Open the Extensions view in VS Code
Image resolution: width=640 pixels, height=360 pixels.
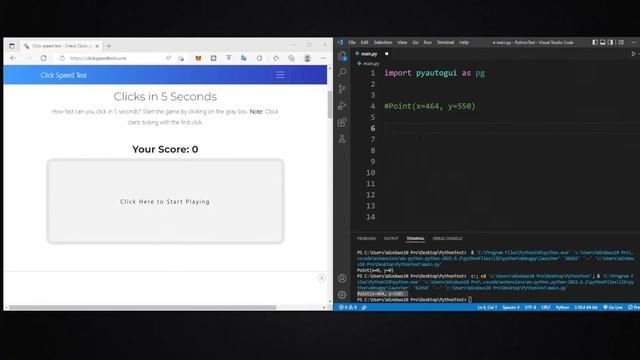pyautogui.click(x=342, y=122)
